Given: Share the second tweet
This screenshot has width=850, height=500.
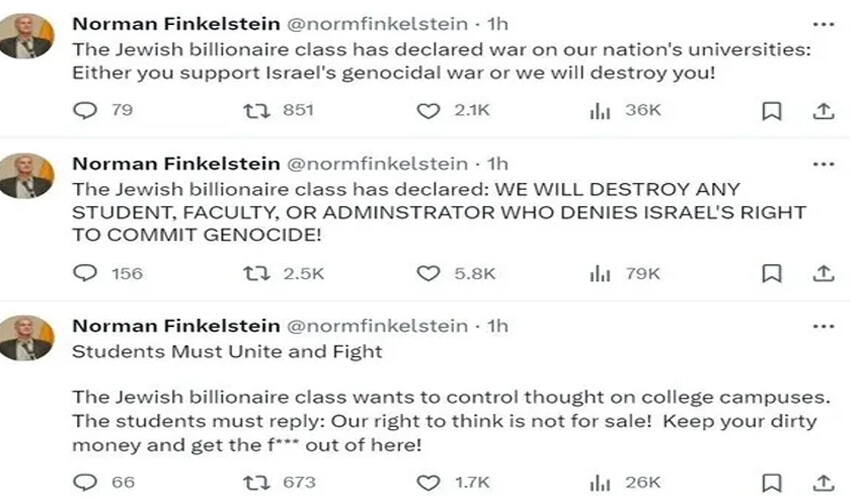Looking at the screenshot, I should coord(823,272).
